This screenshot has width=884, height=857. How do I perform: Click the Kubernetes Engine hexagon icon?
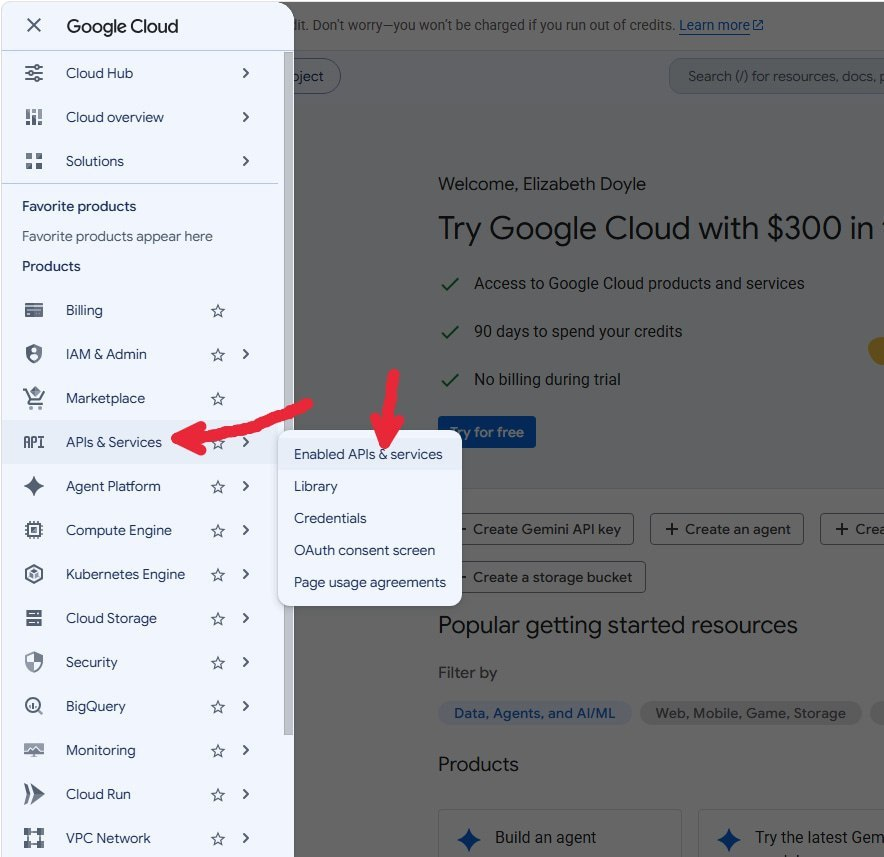[x=34, y=574]
